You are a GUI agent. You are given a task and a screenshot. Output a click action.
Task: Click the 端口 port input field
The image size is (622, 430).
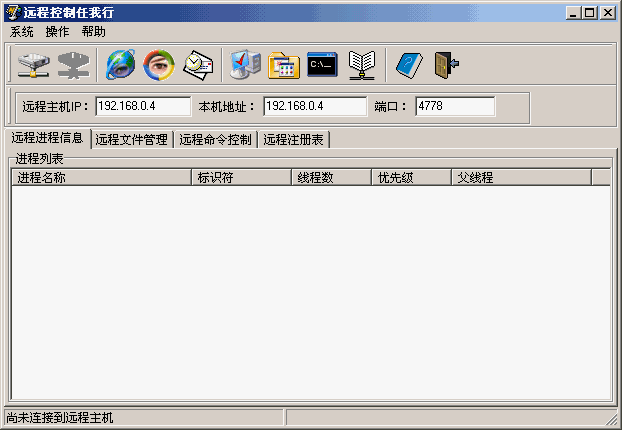454,106
